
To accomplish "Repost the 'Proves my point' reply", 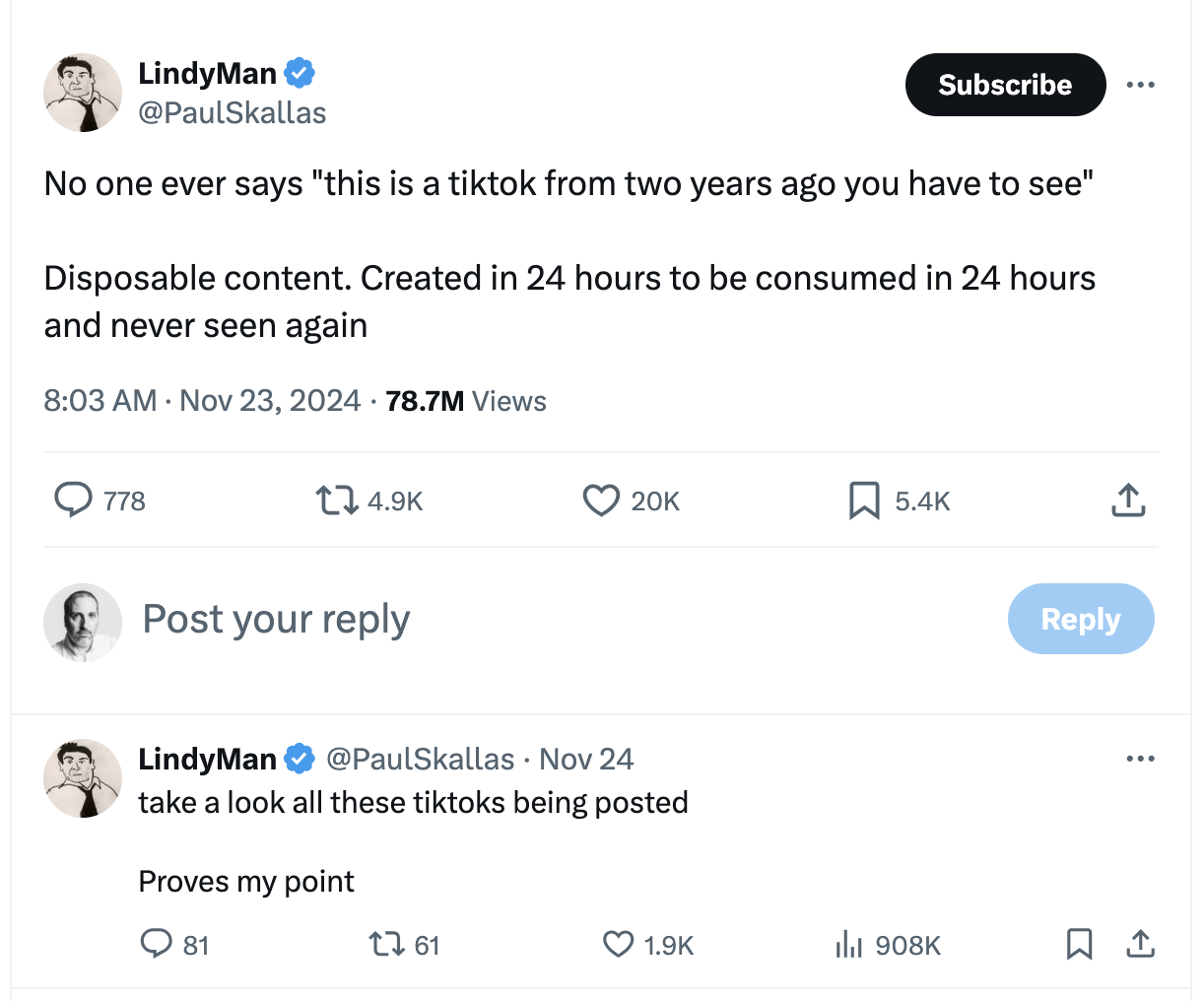I will (x=386, y=945).
